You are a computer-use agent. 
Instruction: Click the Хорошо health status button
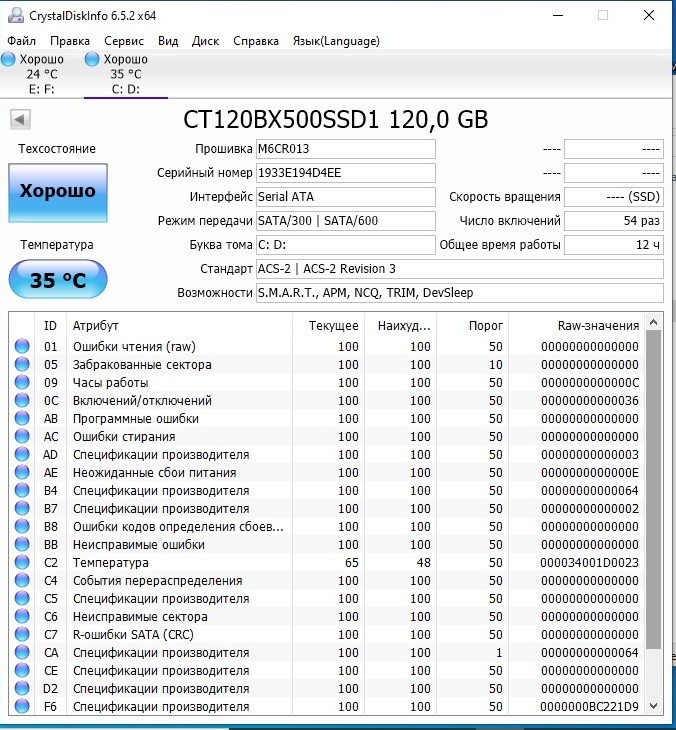[58, 192]
